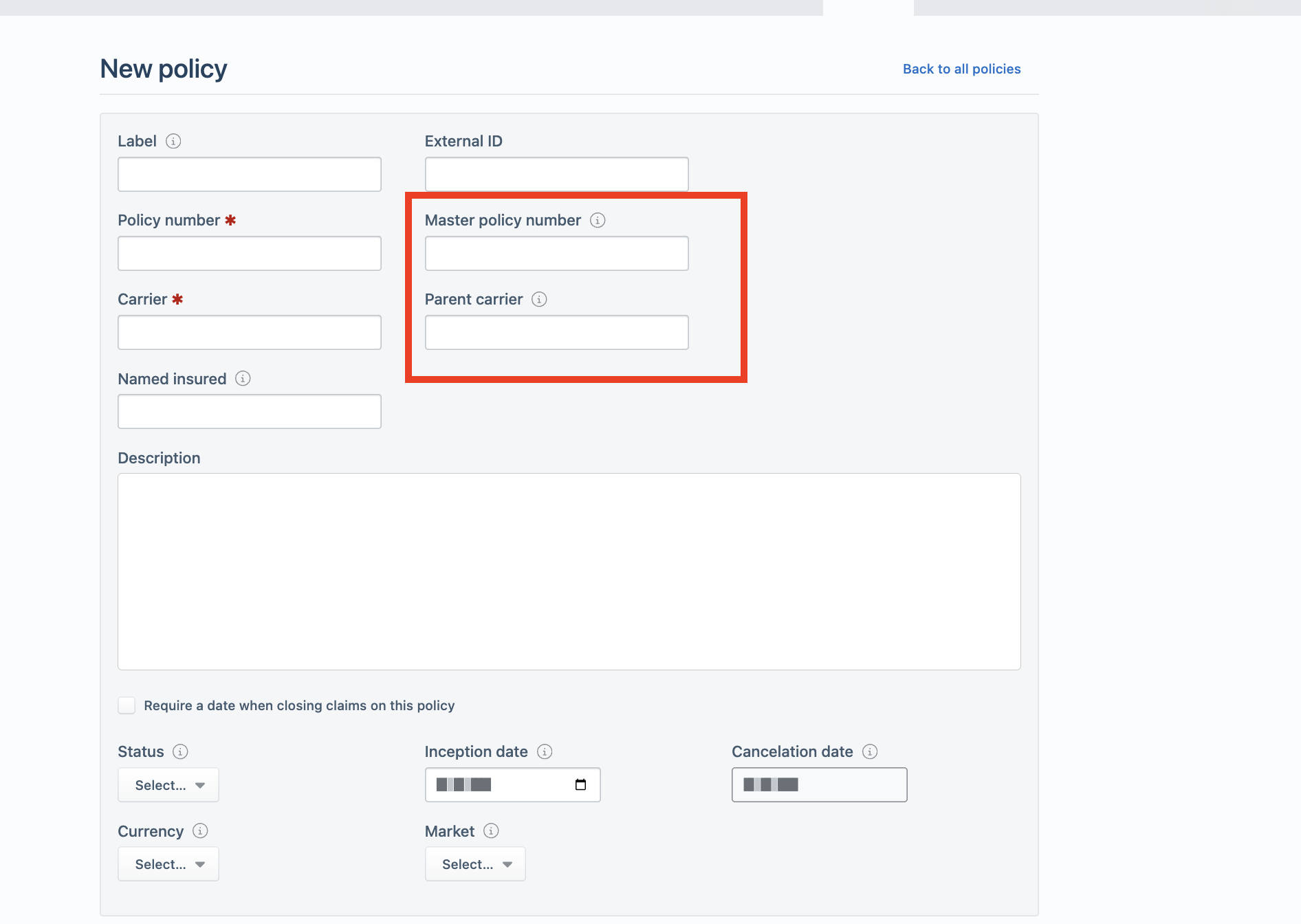Expand the Currency select dropdown
1301x924 pixels.
tap(168, 864)
